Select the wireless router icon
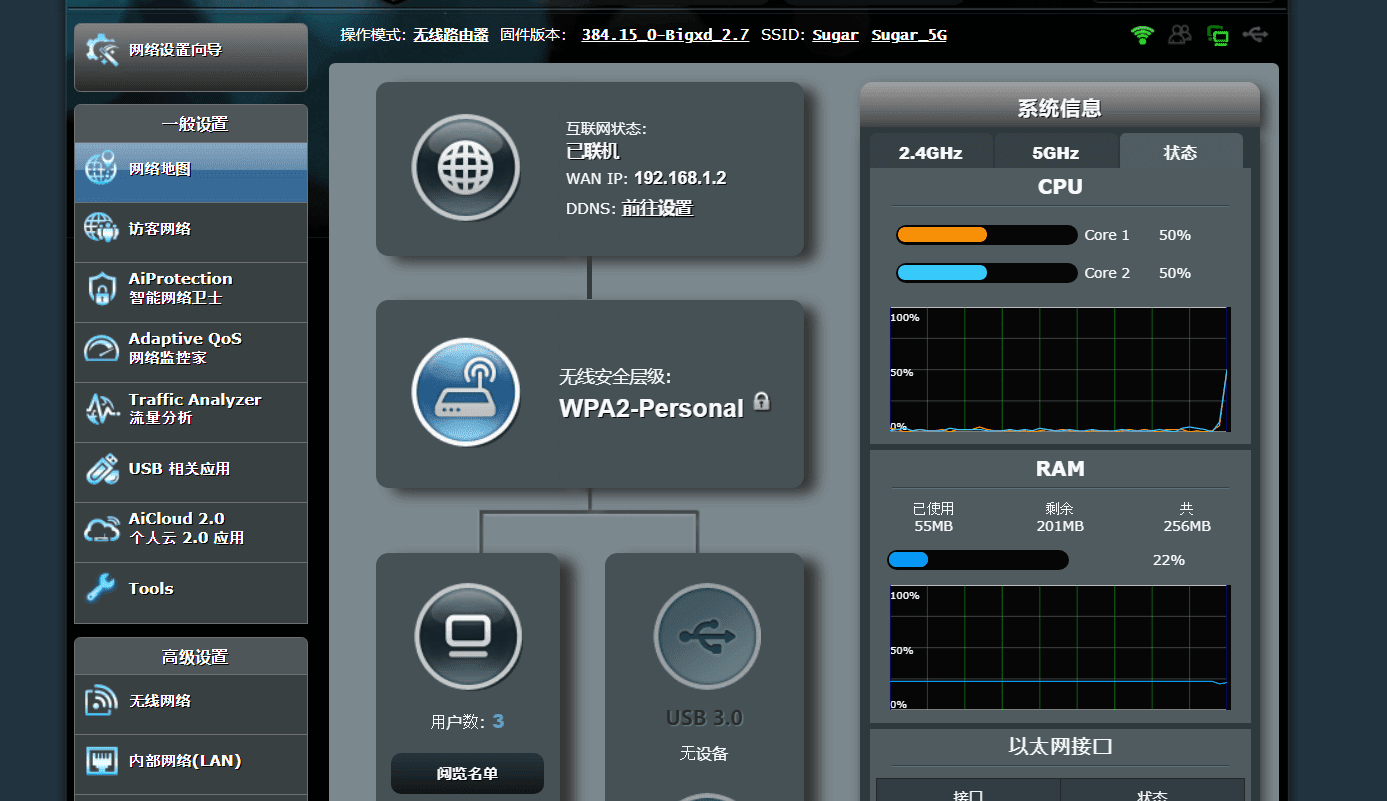The image size is (1387, 801). 465,392
